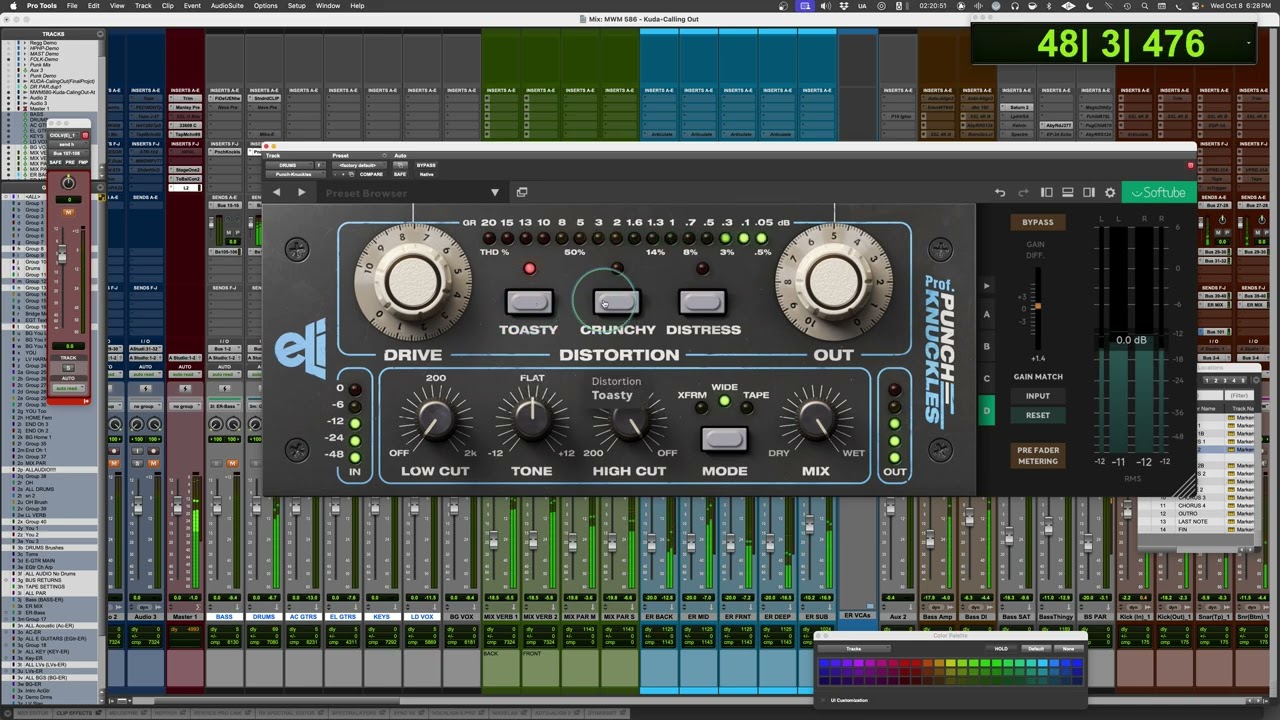The height and width of the screenshot is (720, 1280).
Task: Click COMPARE in plugin header
Action: tap(372, 174)
